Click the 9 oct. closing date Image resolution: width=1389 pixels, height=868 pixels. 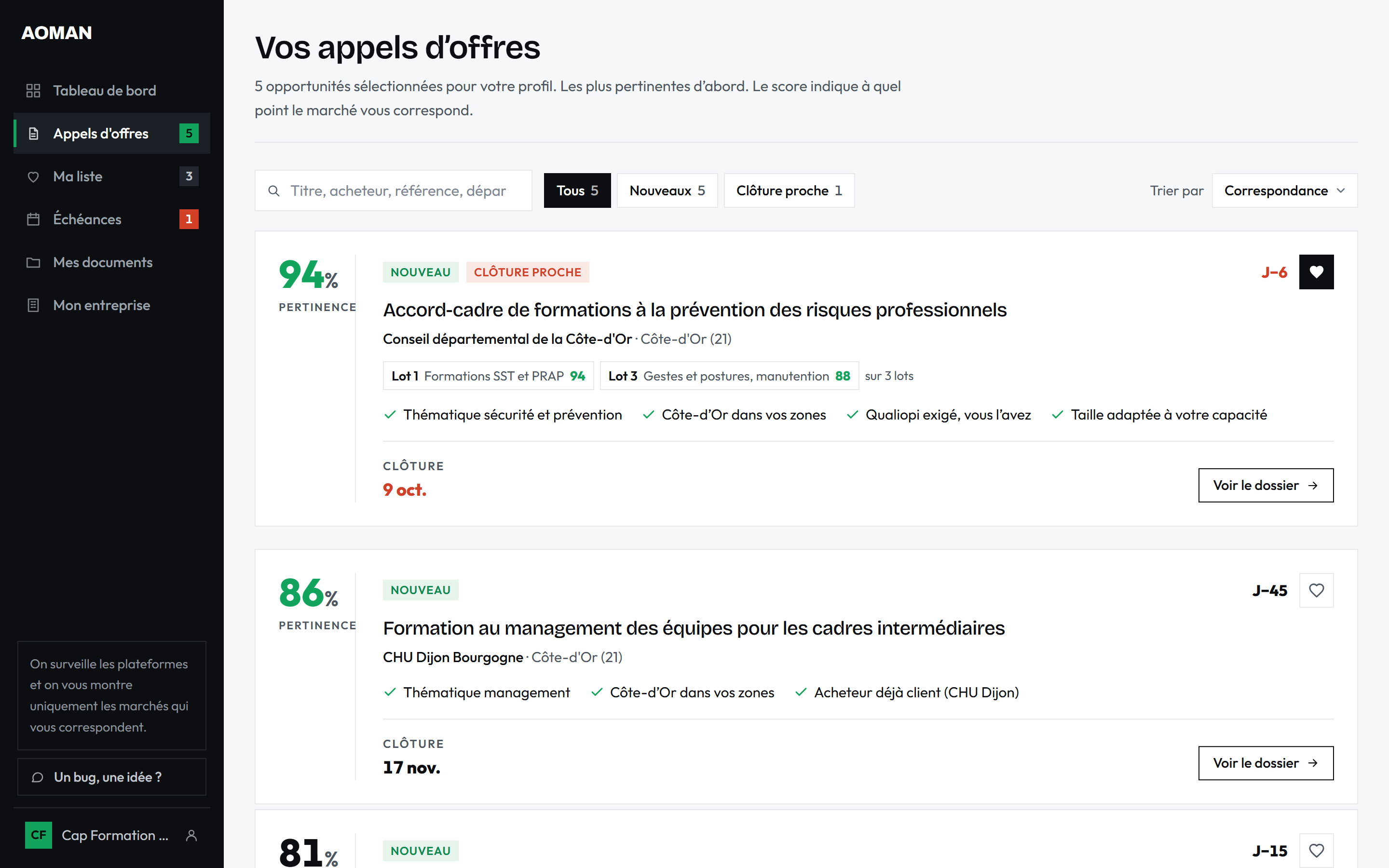(405, 490)
